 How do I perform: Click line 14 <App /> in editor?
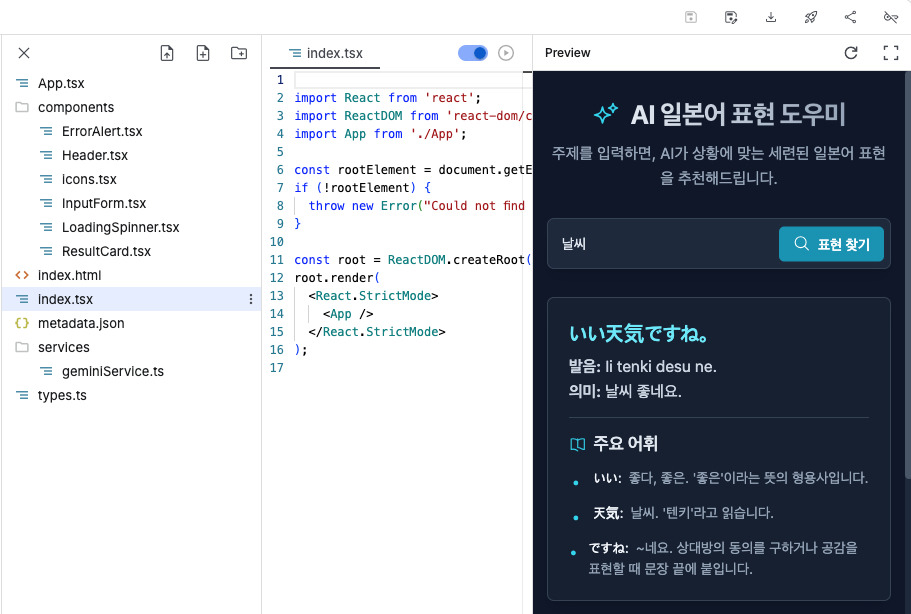[x=348, y=314]
